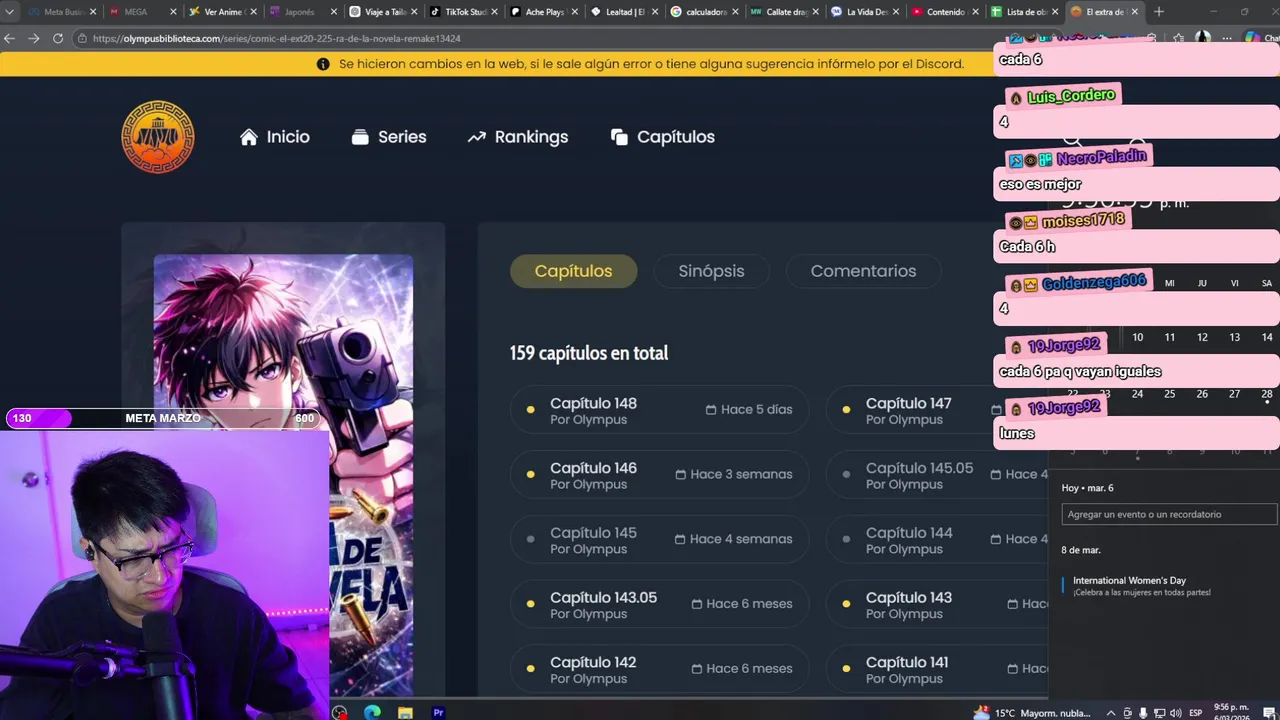Click Luis_Cordero username in chat overlay

[x=1070, y=96]
